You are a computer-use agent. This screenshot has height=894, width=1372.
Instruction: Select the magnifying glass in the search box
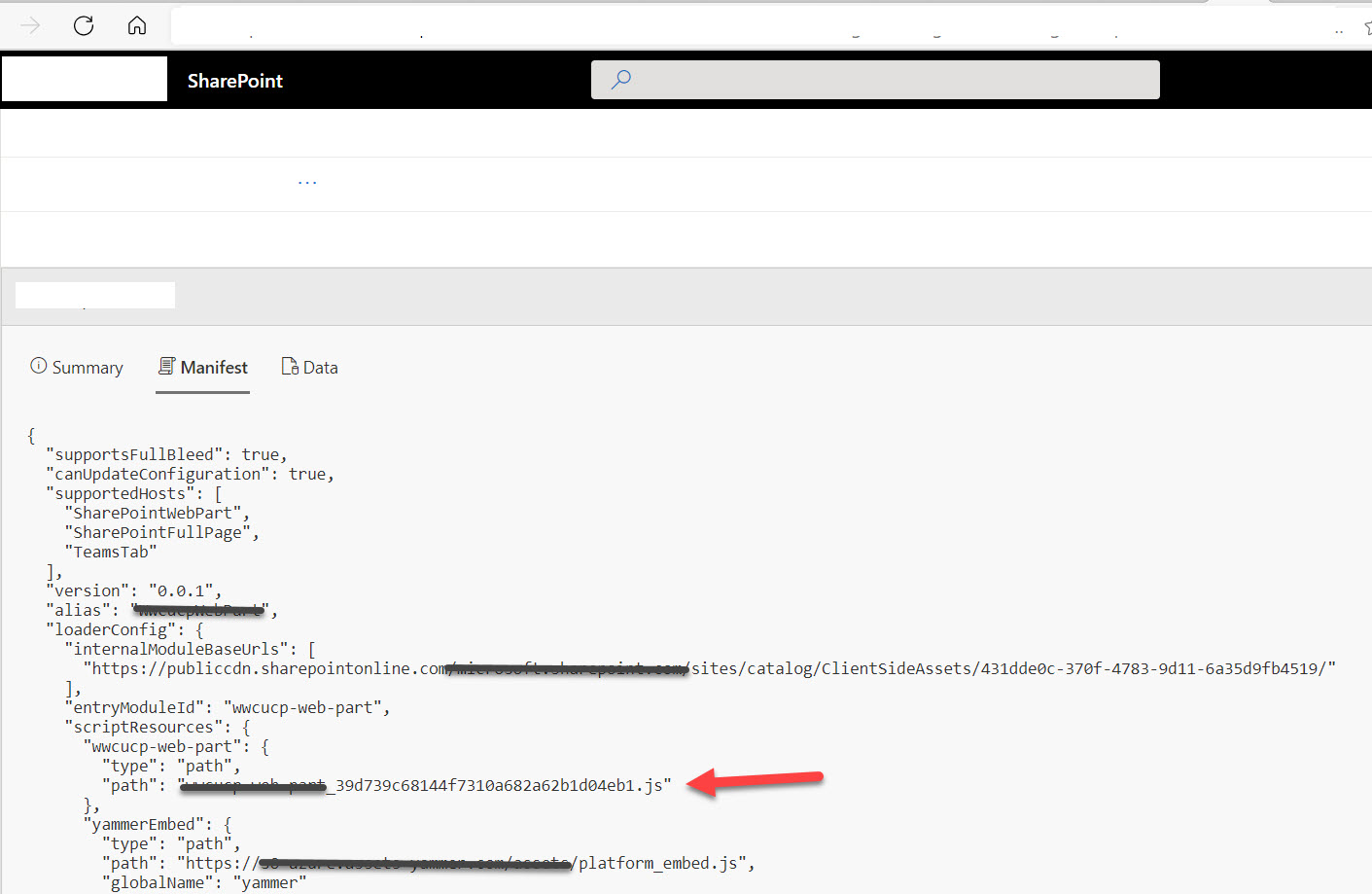click(x=621, y=79)
